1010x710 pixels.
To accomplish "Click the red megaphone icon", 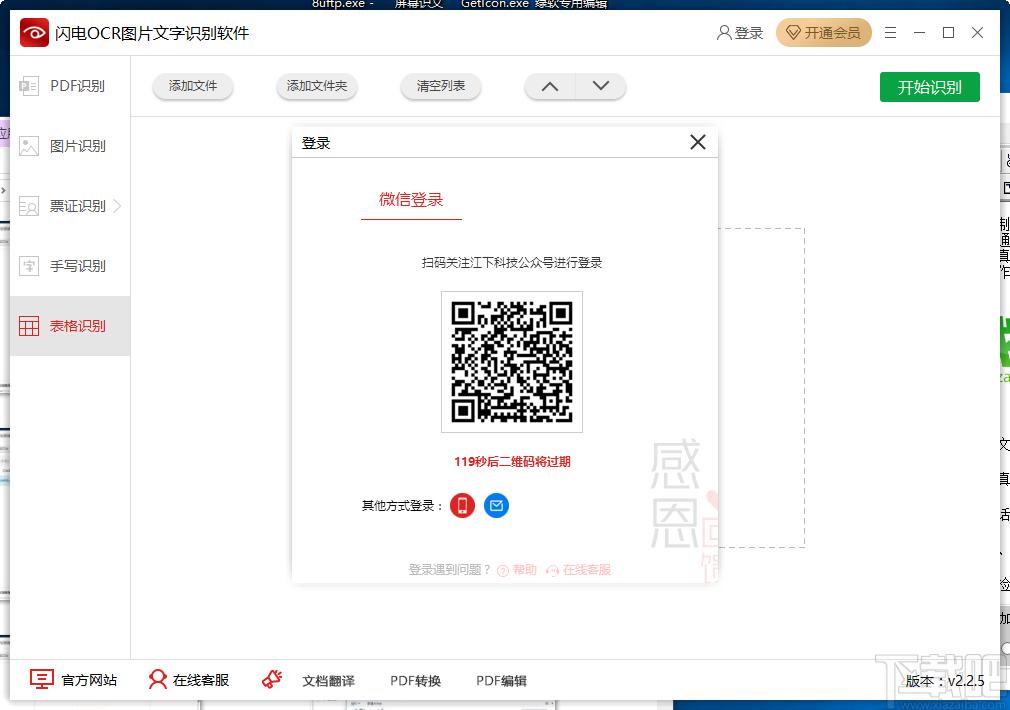I will click(272, 679).
